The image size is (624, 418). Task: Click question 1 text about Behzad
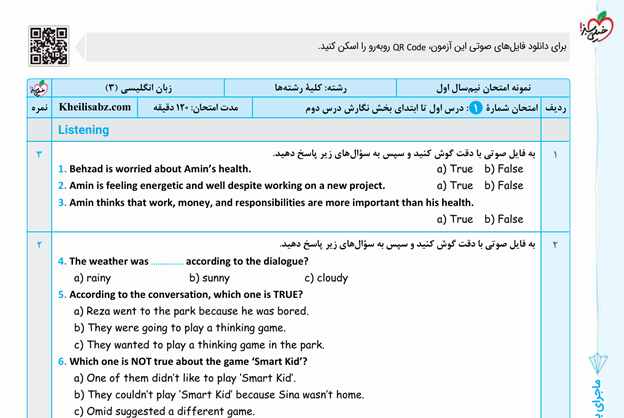tap(155, 169)
